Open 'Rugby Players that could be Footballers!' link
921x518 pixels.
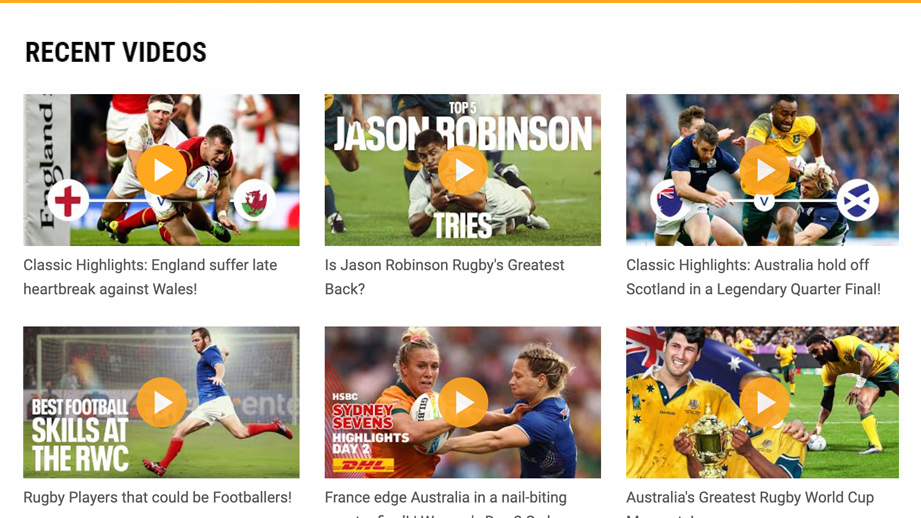[x=157, y=497]
